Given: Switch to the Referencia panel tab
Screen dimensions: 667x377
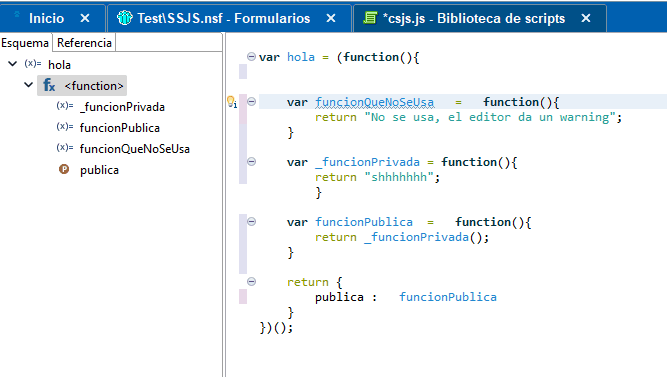Looking at the screenshot, I should (x=84, y=43).
